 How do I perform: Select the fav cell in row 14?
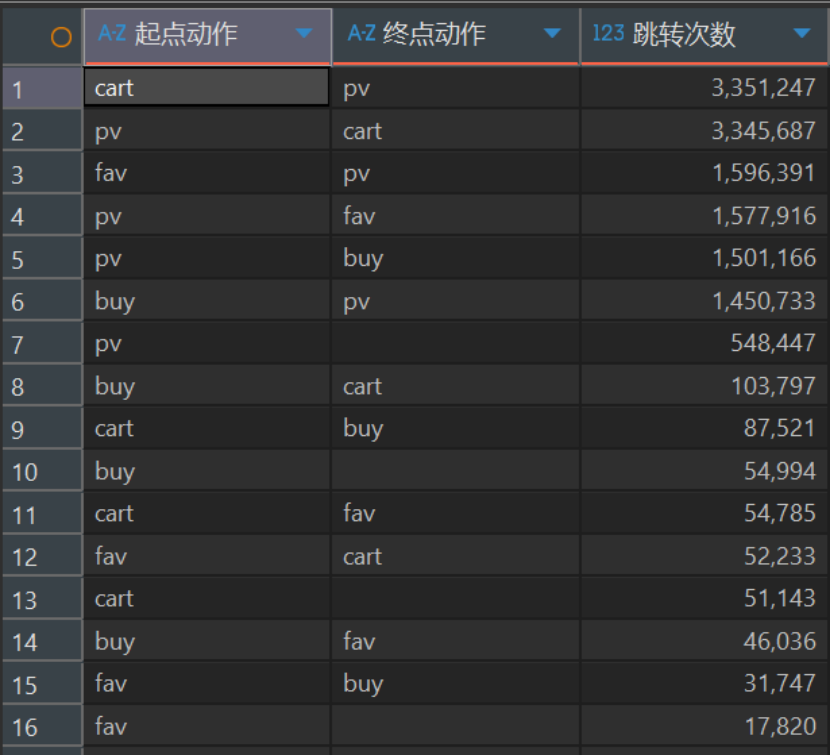pos(455,641)
